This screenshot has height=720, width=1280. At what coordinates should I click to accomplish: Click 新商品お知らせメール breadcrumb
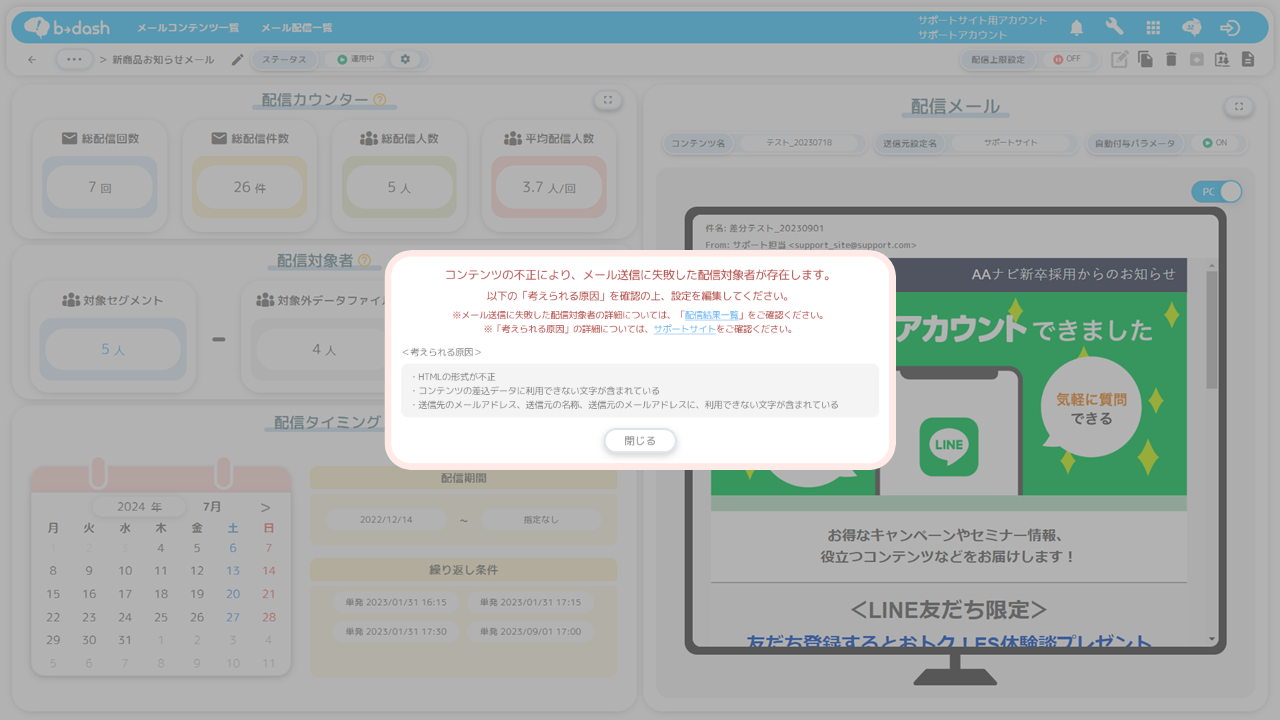tap(163, 60)
